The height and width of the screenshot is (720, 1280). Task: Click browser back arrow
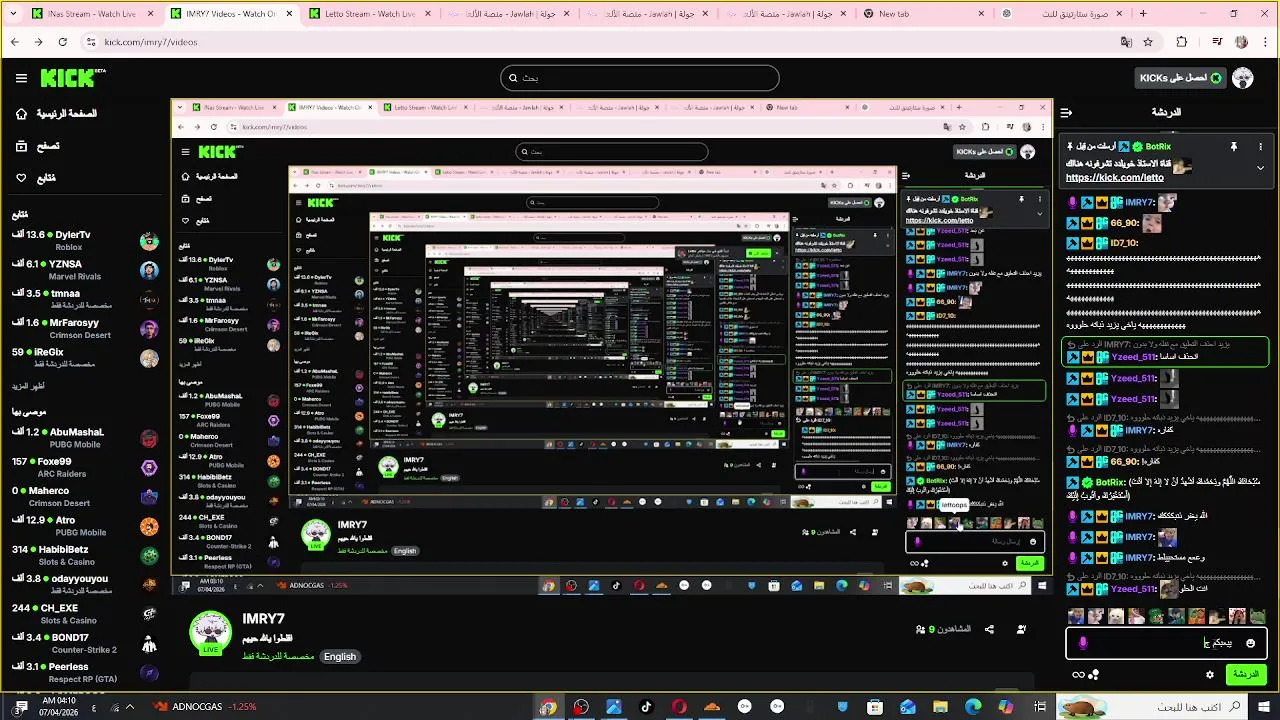pyautogui.click(x=14, y=42)
